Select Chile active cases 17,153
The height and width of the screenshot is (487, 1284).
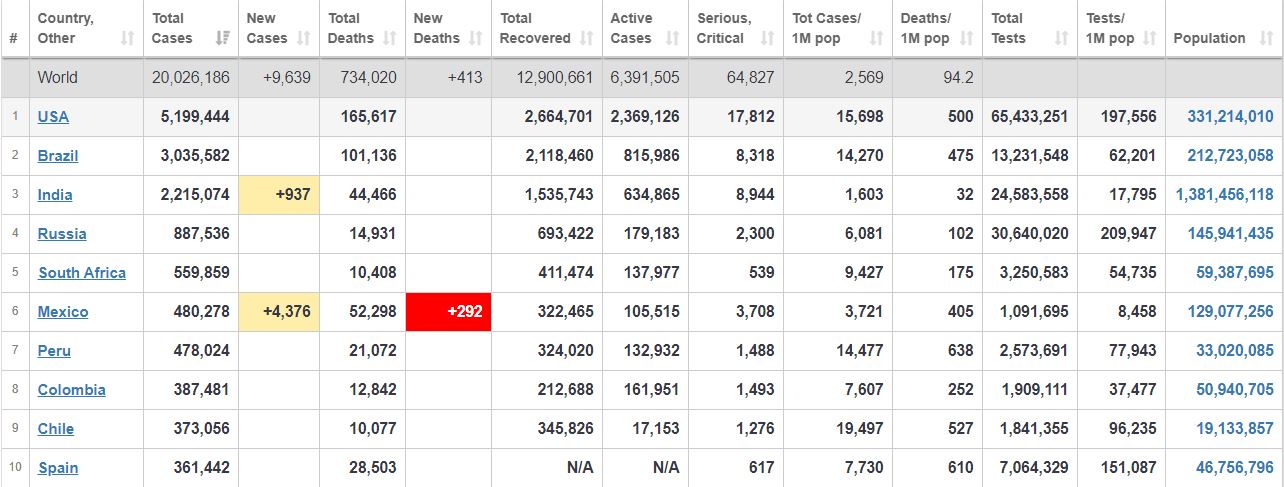[x=656, y=428]
